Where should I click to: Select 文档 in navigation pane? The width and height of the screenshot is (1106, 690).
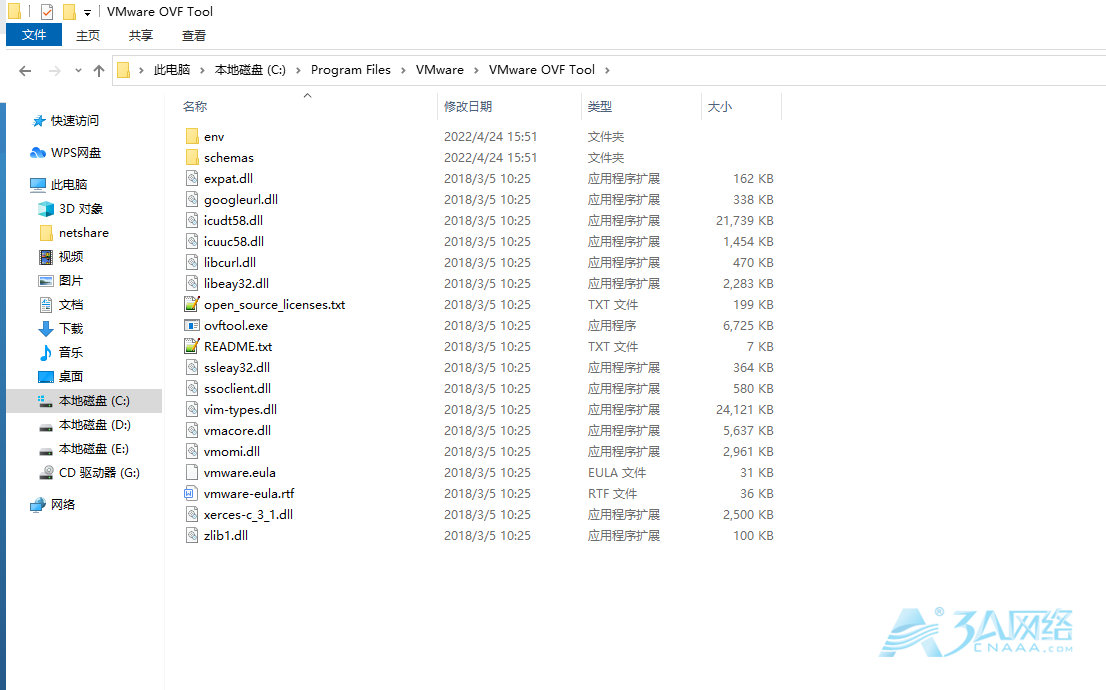71,305
